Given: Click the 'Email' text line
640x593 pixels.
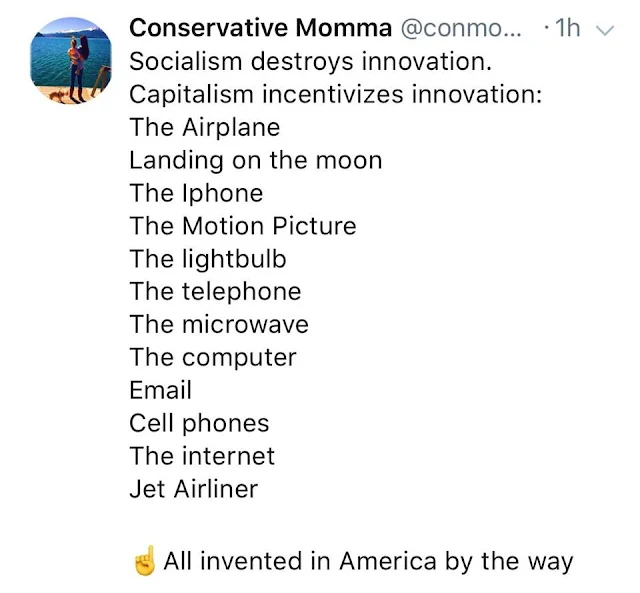Looking at the screenshot, I should tap(160, 390).
